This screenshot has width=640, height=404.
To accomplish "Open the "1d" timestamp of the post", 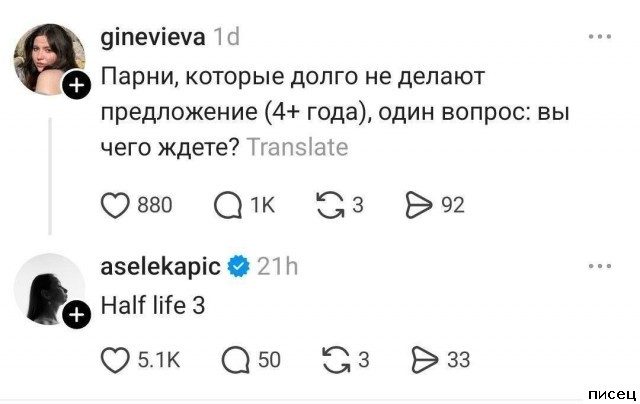I will pyautogui.click(x=225, y=38).
